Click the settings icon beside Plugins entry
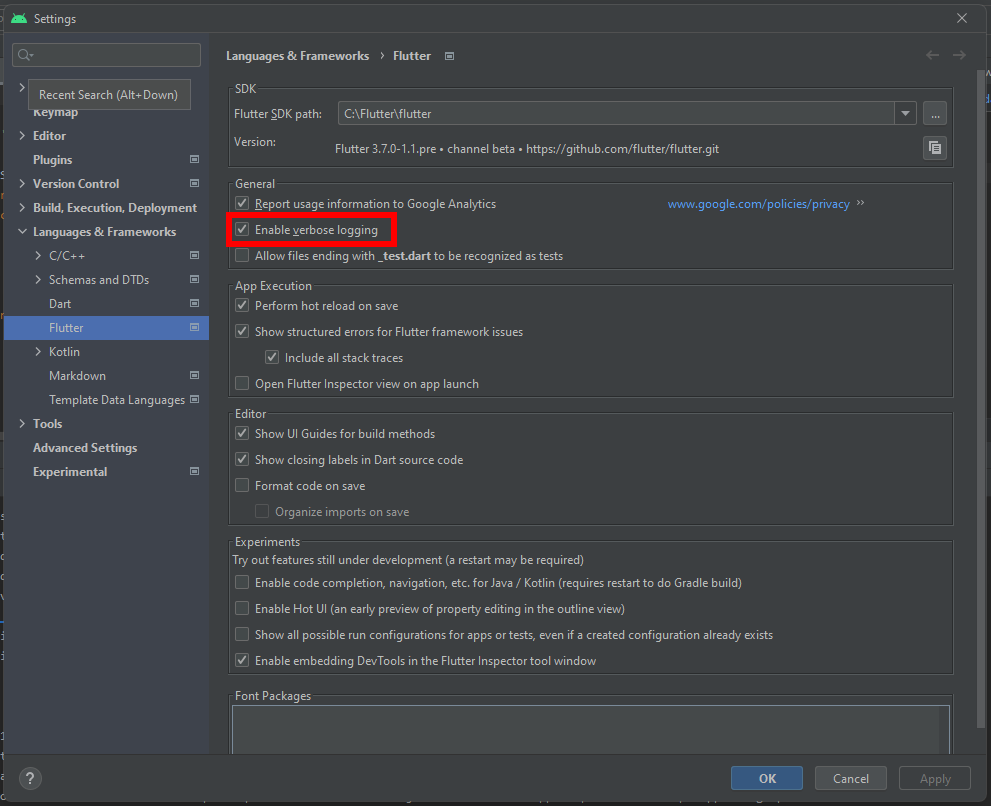This screenshot has height=806, width=991. 193,159
